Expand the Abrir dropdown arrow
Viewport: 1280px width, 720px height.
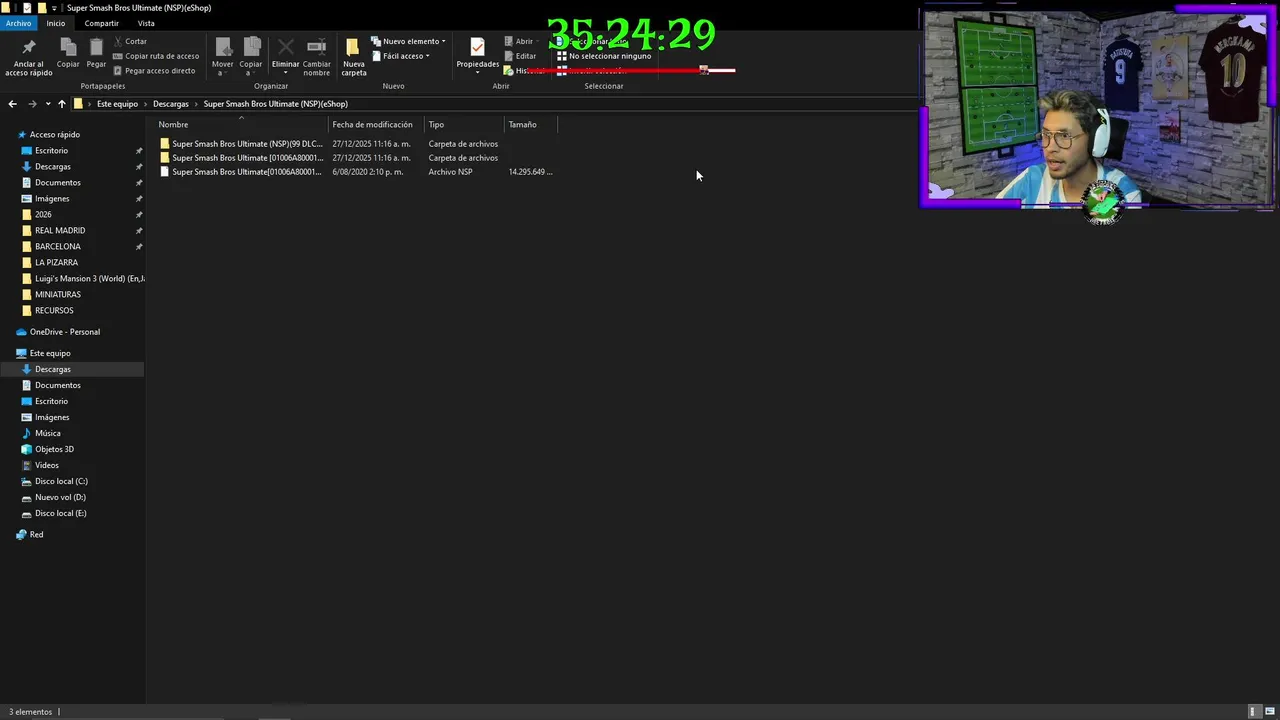click(539, 41)
